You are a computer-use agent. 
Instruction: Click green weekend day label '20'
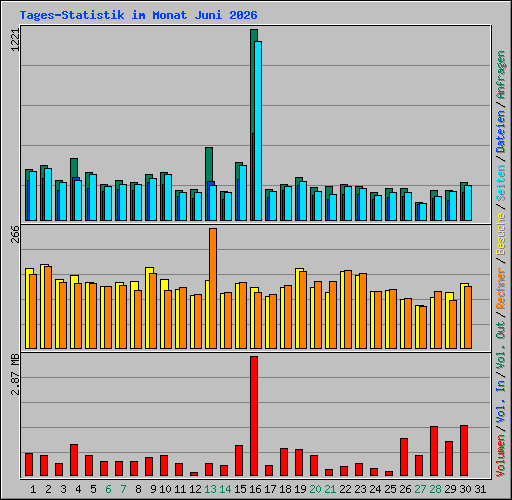(315, 489)
